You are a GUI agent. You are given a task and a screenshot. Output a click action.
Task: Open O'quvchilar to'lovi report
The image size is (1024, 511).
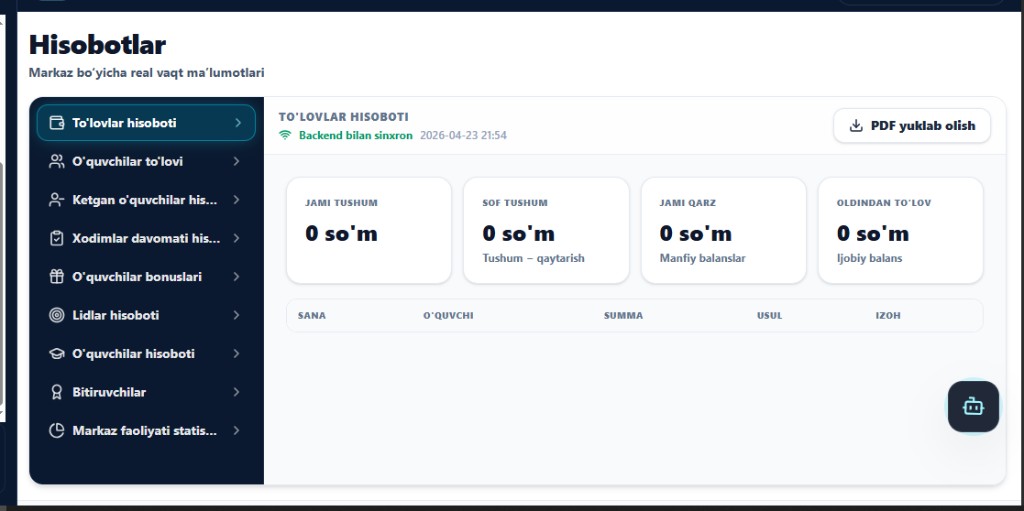[x=146, y=161]
